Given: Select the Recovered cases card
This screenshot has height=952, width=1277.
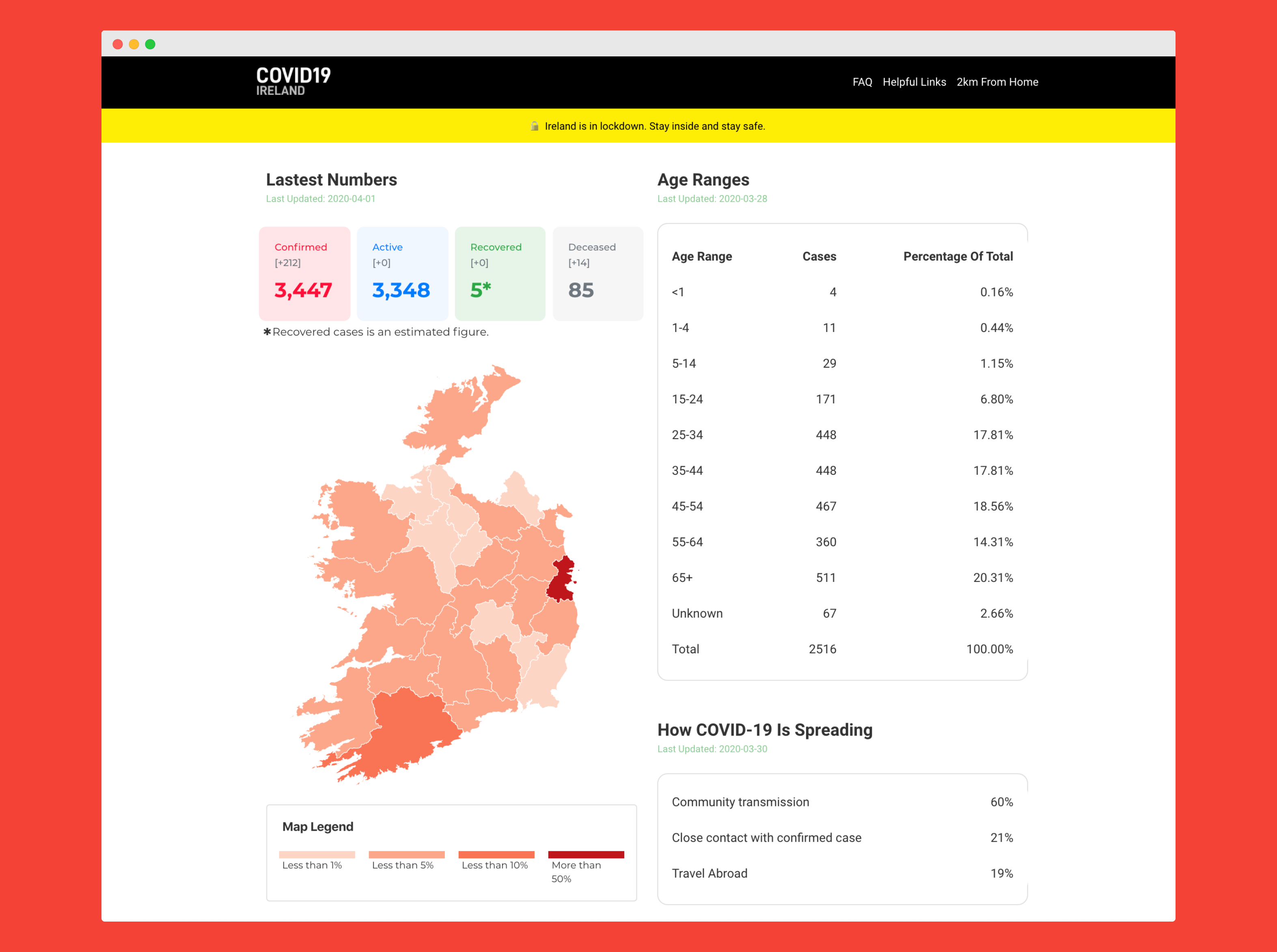Looking at the screenshot, I should point(500,273).
